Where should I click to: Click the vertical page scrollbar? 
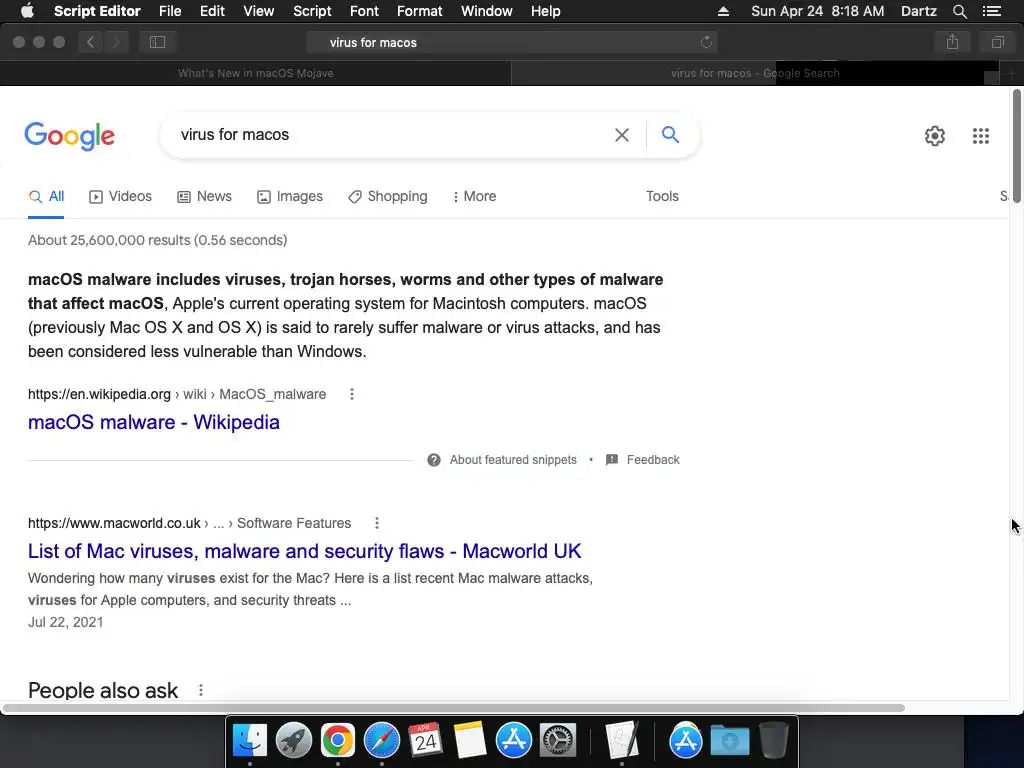click(1016, 147)
